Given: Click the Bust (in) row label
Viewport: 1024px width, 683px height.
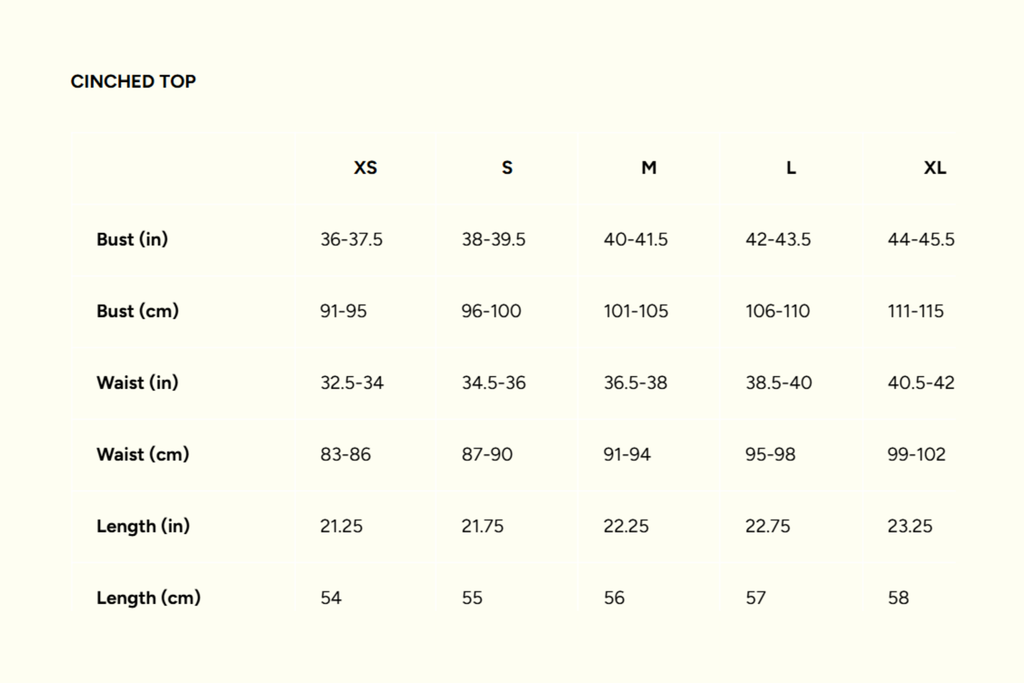Looking at the screenshot, I should coord(132,240).
